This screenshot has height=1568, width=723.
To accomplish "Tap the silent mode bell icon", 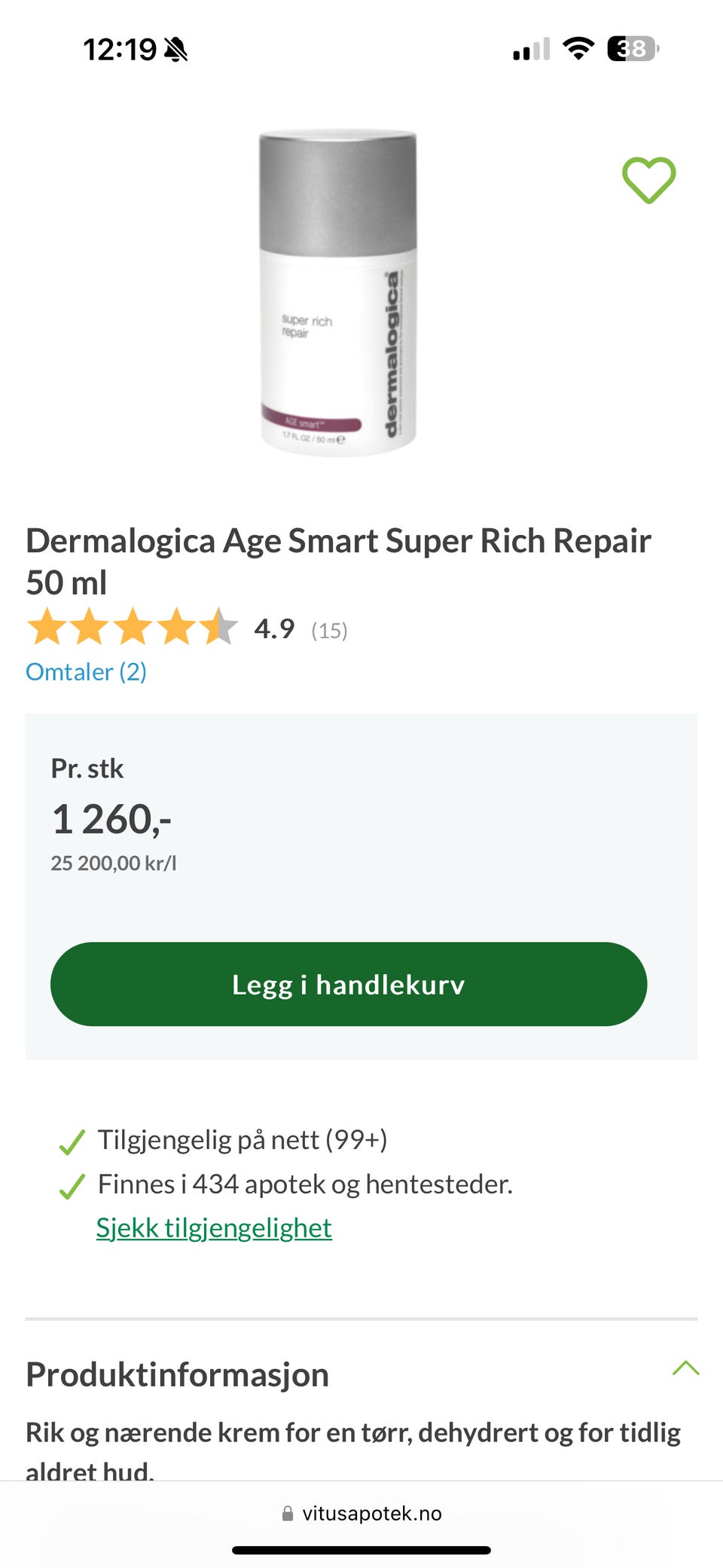I will (x=175, y=50).
